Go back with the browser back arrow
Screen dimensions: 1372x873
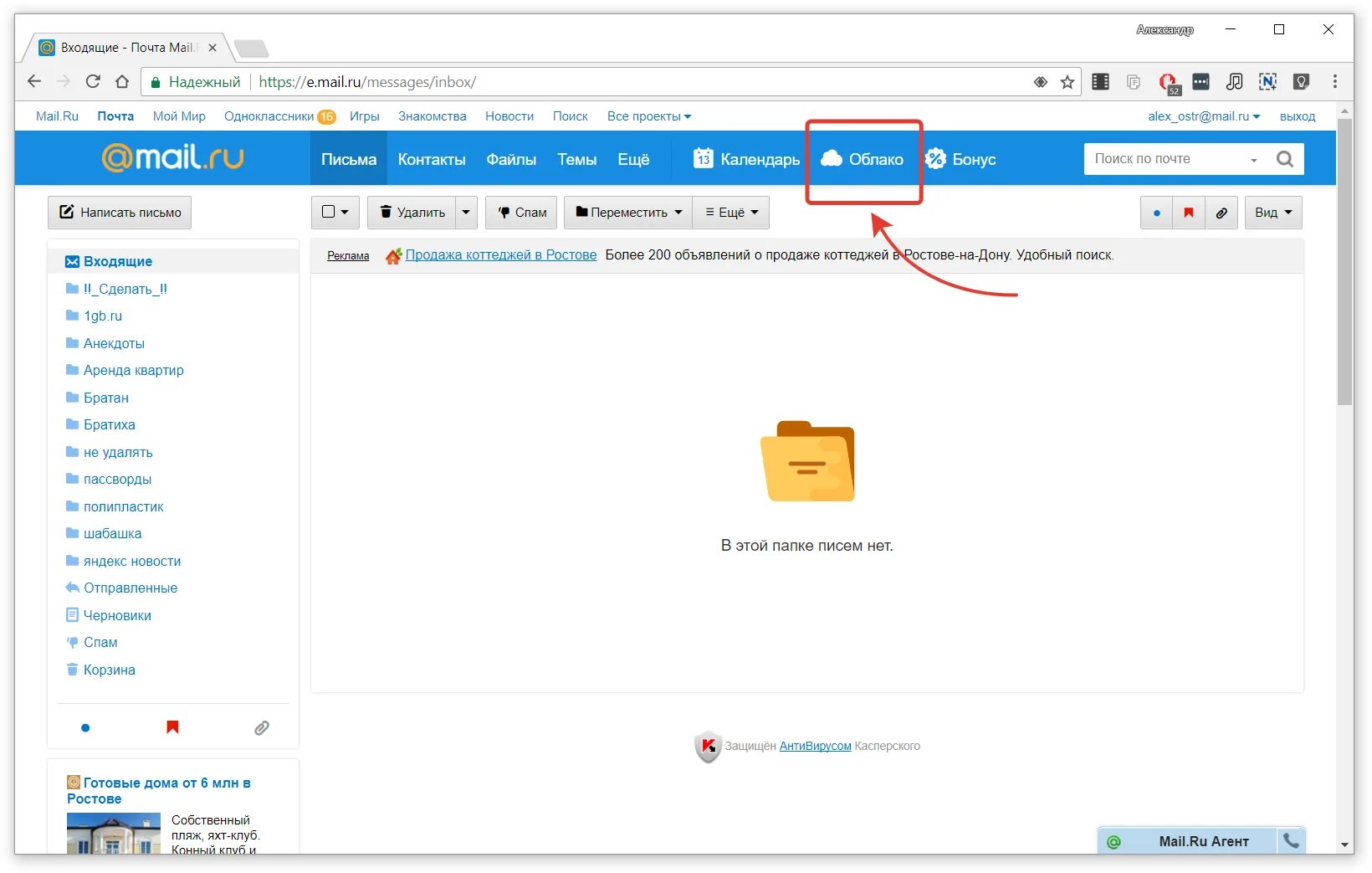34,81
